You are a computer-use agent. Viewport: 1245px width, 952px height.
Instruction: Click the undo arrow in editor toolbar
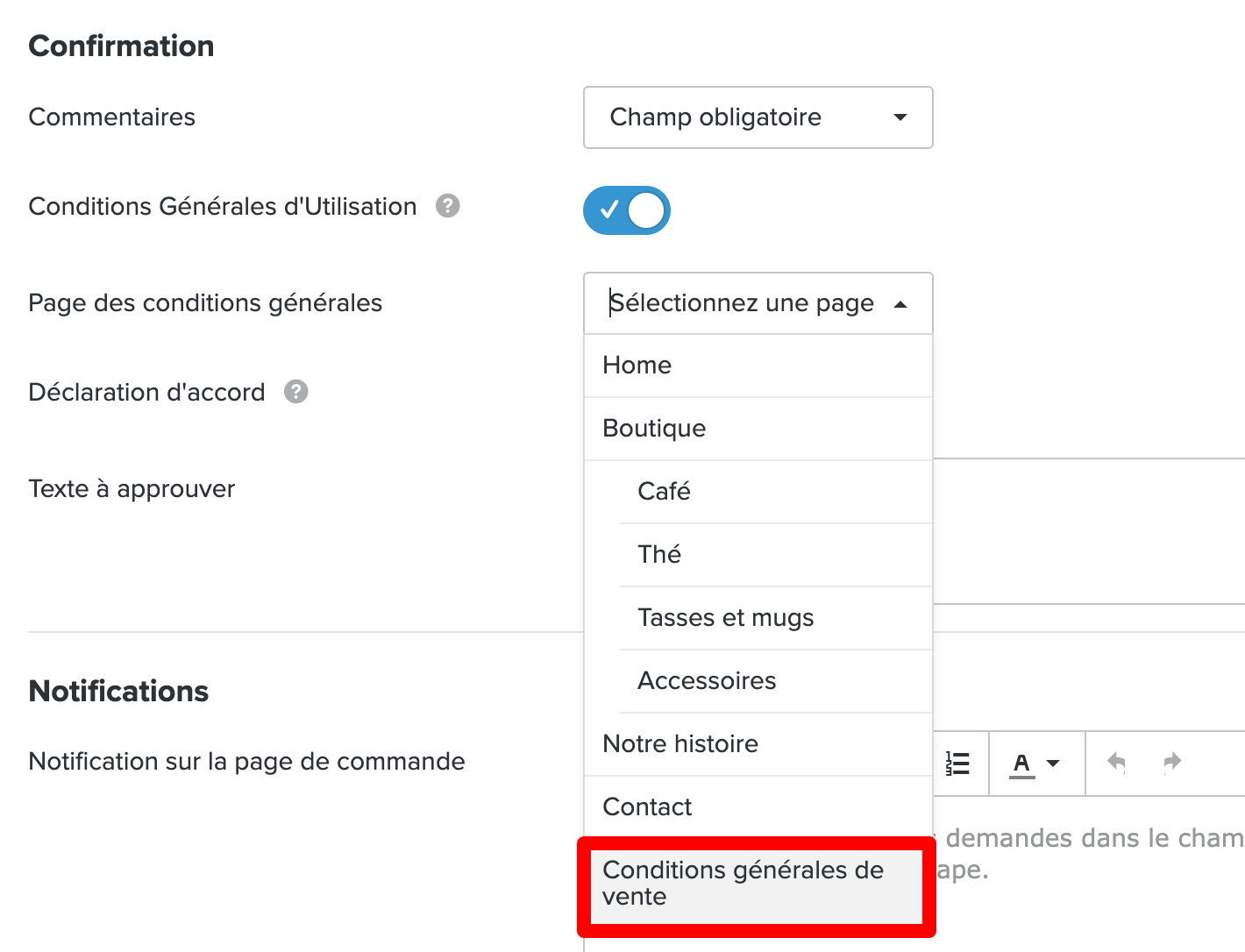(x=1116, y=762)
